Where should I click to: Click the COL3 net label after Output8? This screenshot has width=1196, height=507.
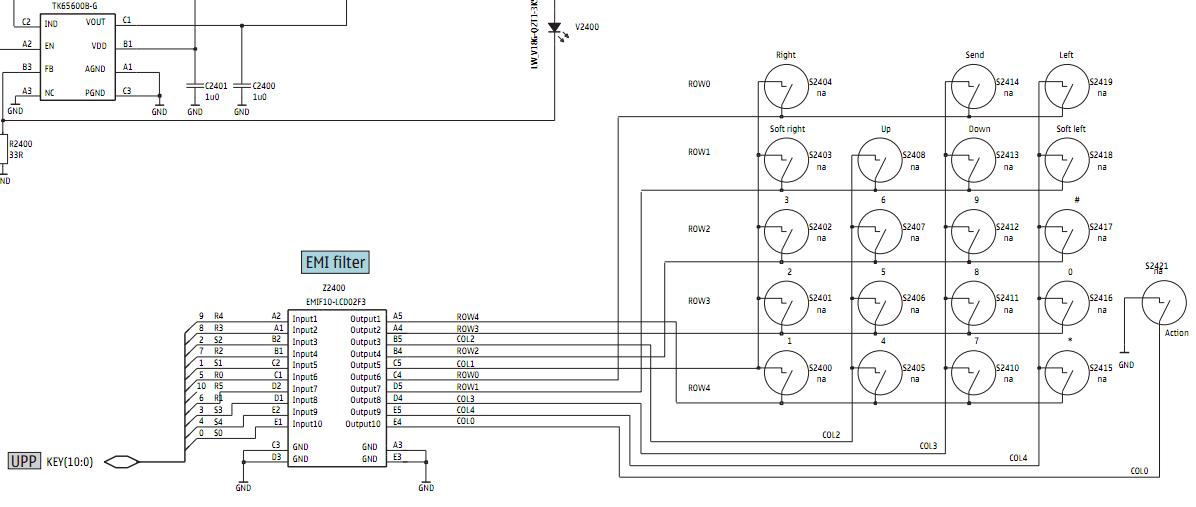[x=466, y=399]
